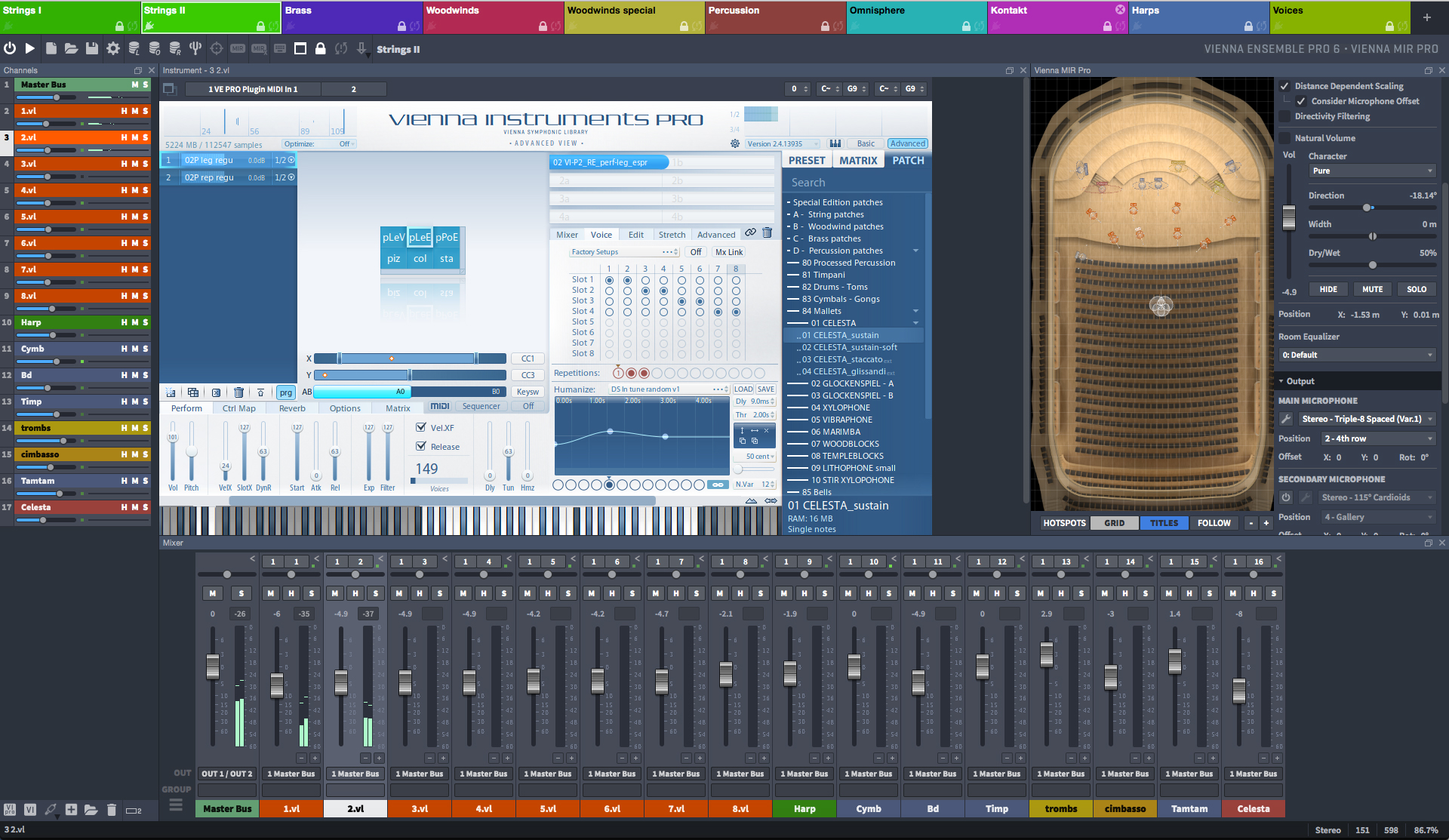This screenshot has width=1449, height=840.
Task: Click the padlock icon in the toolbar
Action: click(x=321, y=48)
